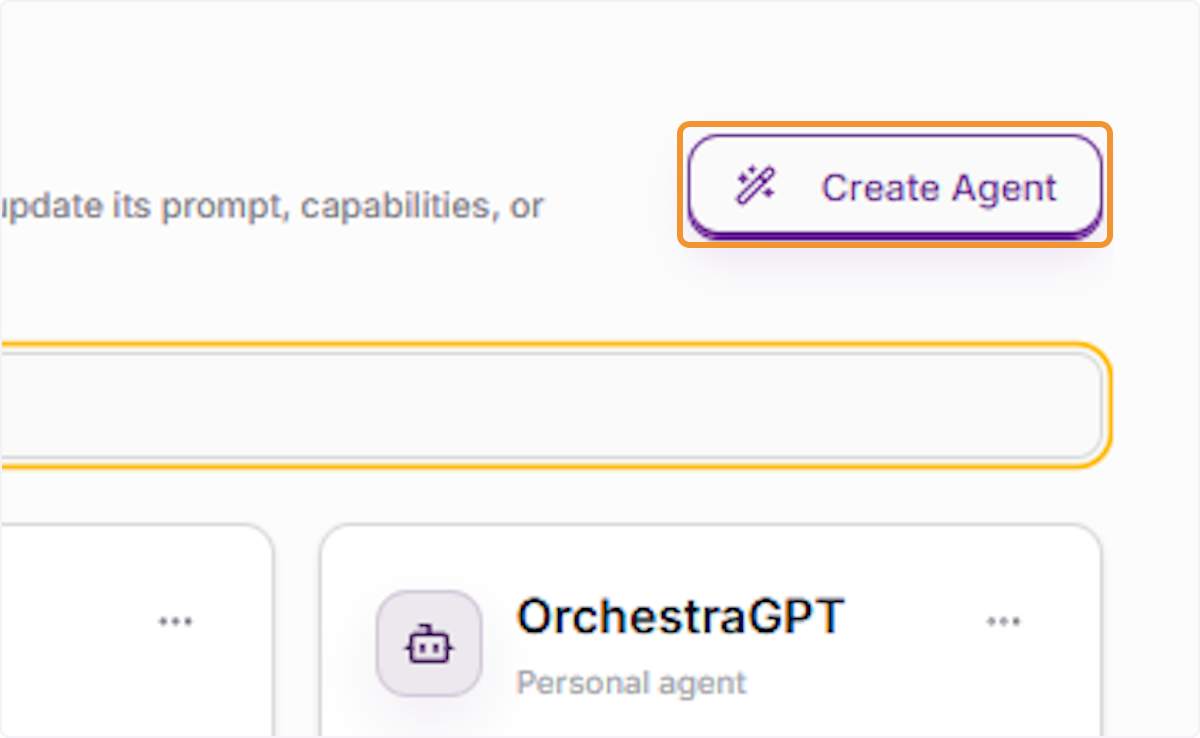The height and width of the screenshot is (738, 1200).
Task: Click inside the yellow-outlined search box
Action: coord(552,405)
